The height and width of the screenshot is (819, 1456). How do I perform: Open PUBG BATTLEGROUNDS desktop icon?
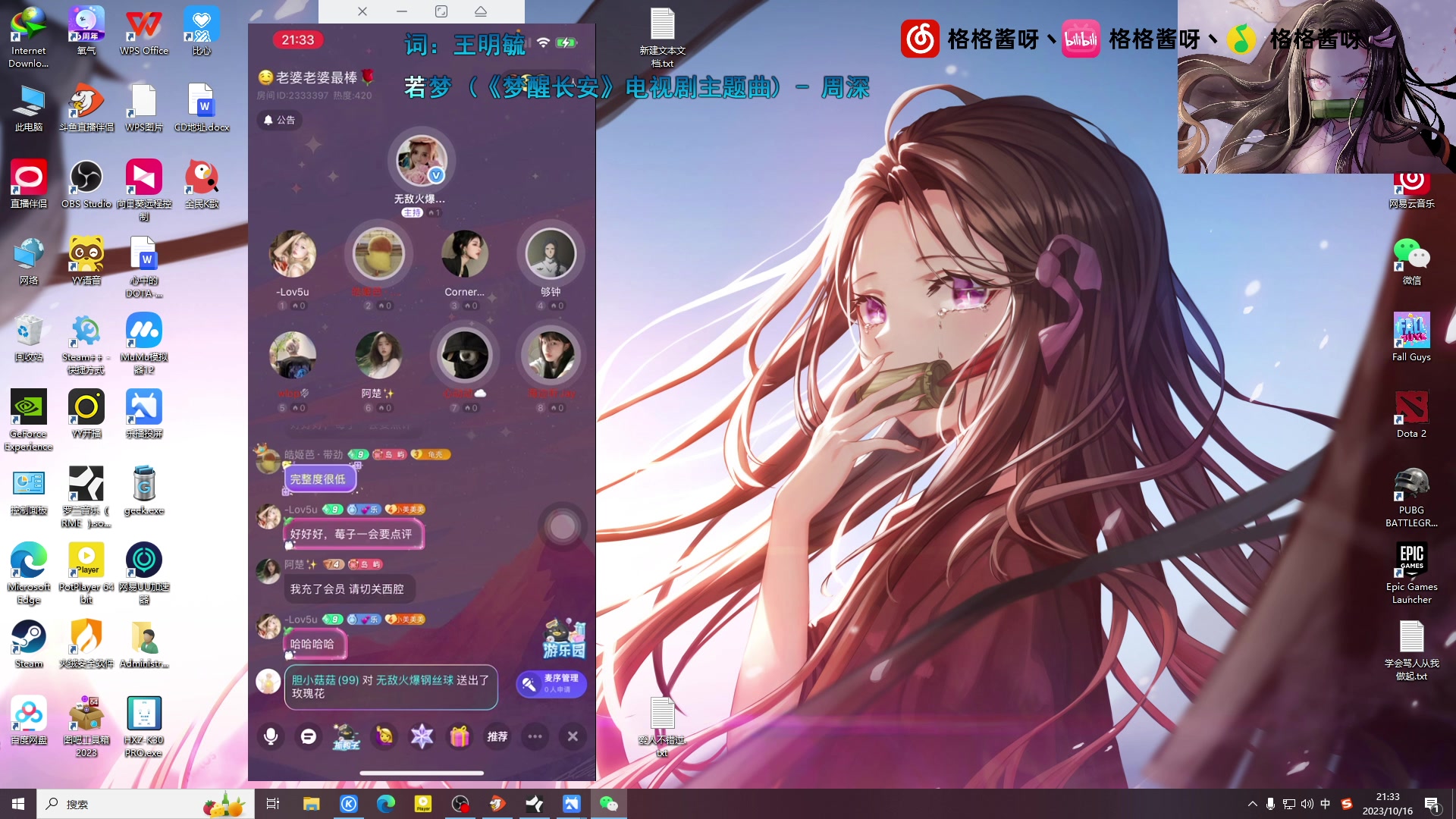(1411, 497)
